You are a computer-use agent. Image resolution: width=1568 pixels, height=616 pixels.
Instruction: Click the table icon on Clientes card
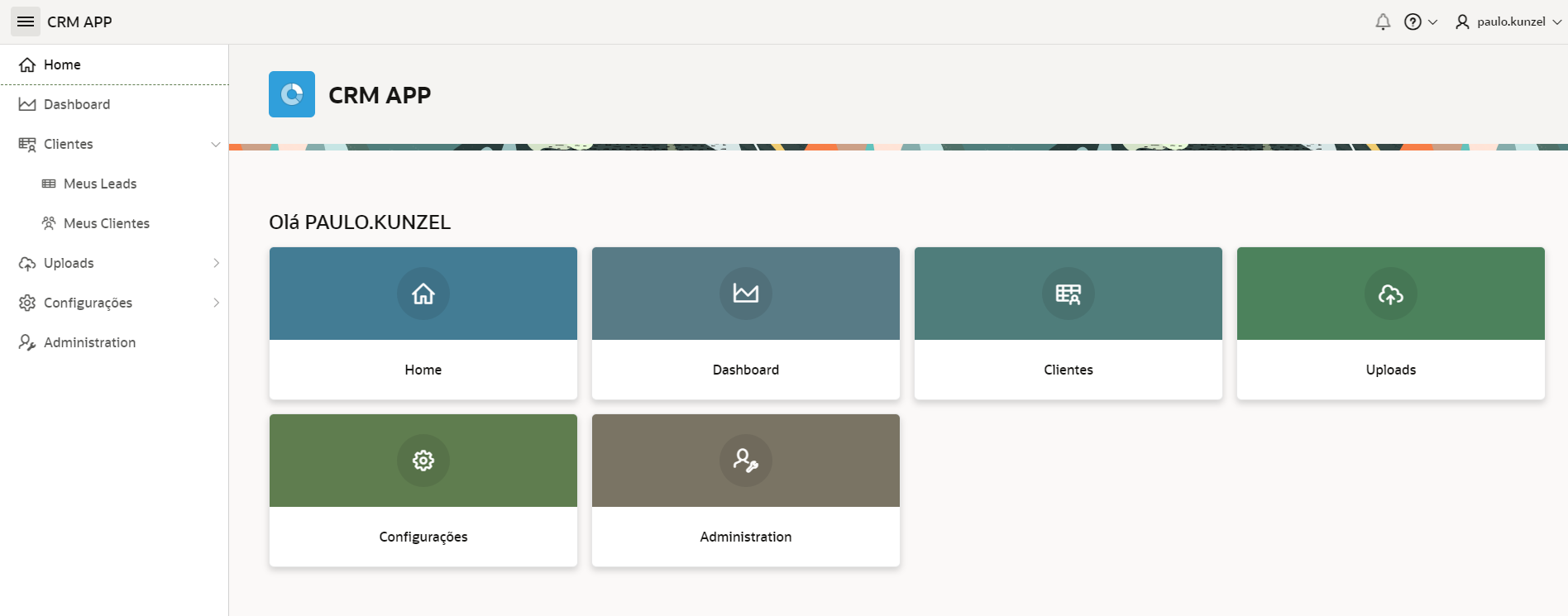point(1068,294)
